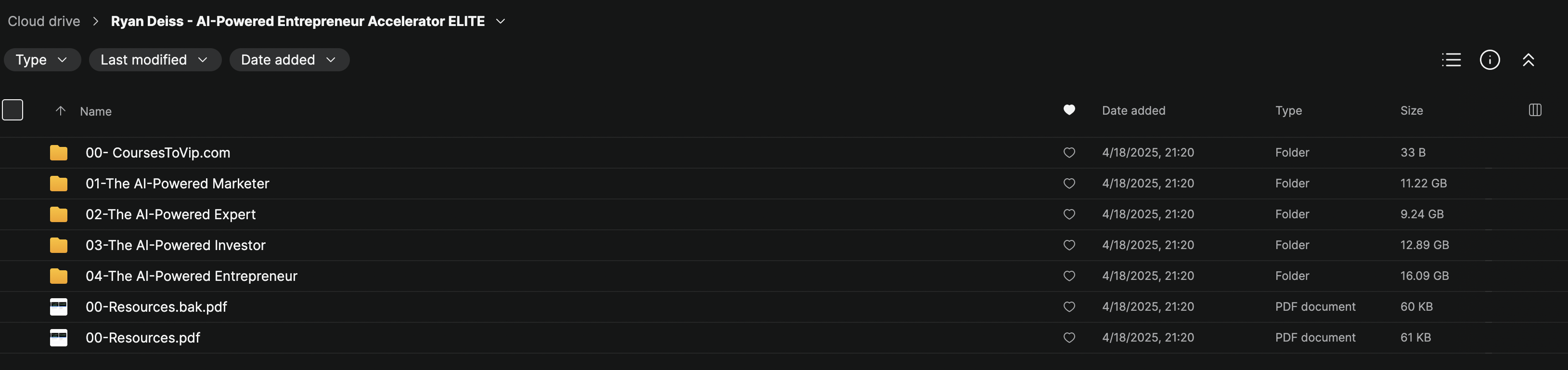Open the column settings icon
The image size is (1568, 370).
[1534, 110]
